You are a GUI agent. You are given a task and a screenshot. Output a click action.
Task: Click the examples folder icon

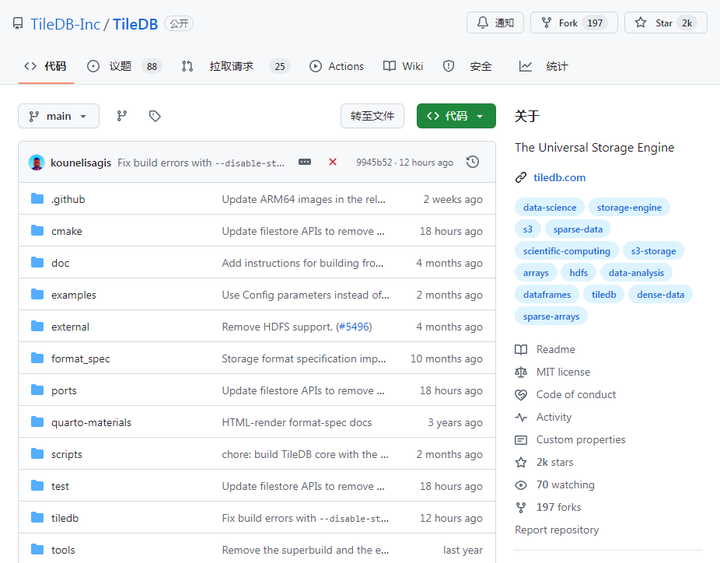(37, 294)
